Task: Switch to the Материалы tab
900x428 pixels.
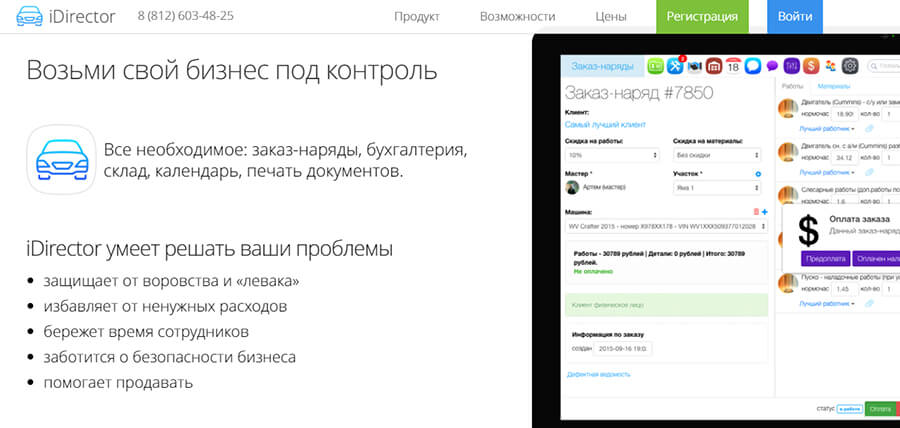Action: coord(834,87)
